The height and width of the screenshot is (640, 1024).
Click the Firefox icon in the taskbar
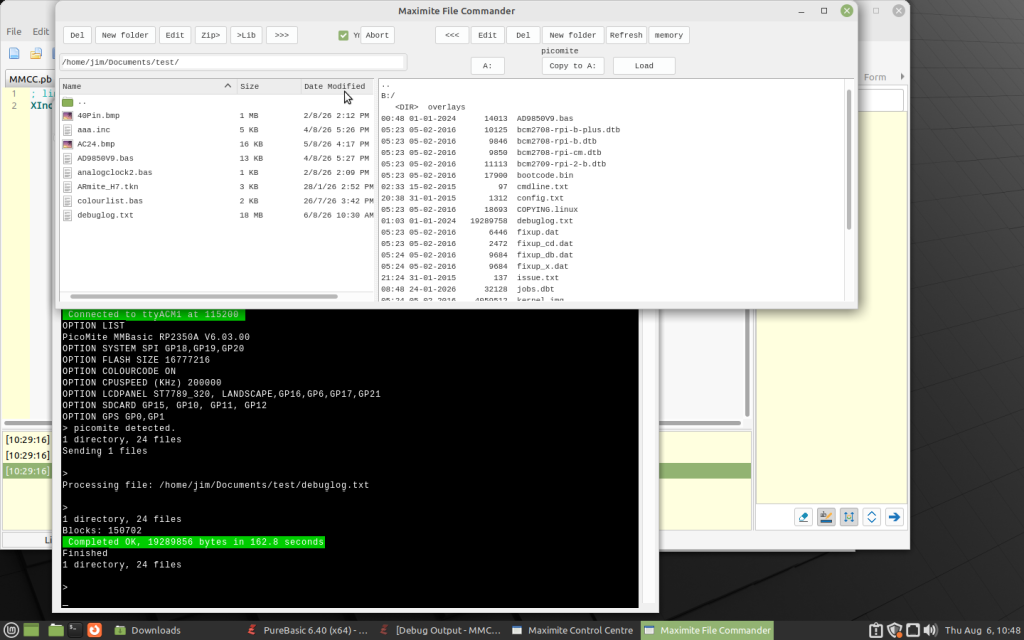pos(95,630)
